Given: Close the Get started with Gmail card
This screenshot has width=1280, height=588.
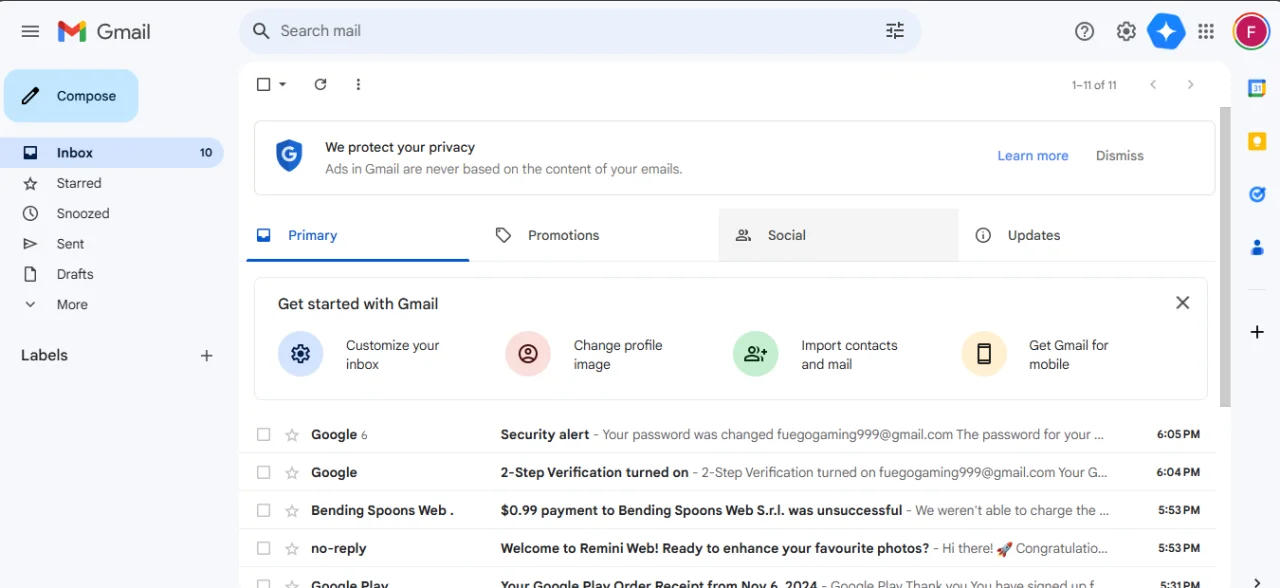Looking at the screenshot, I should [x=1182, y=302].
